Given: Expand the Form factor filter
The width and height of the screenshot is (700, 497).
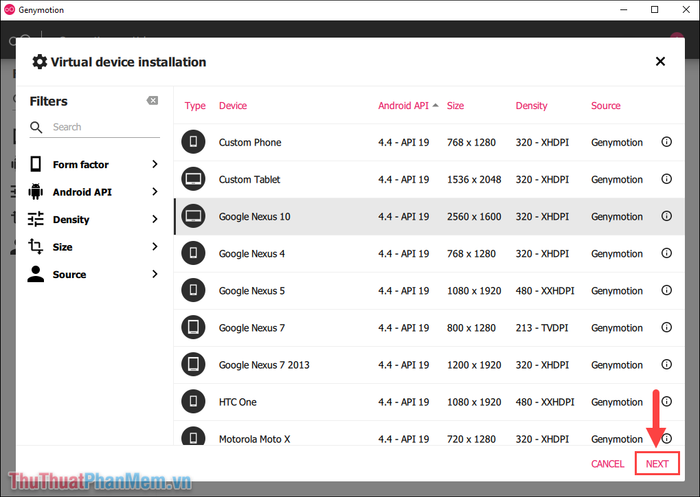Looking at the screenshot, I should click(155, 164).
